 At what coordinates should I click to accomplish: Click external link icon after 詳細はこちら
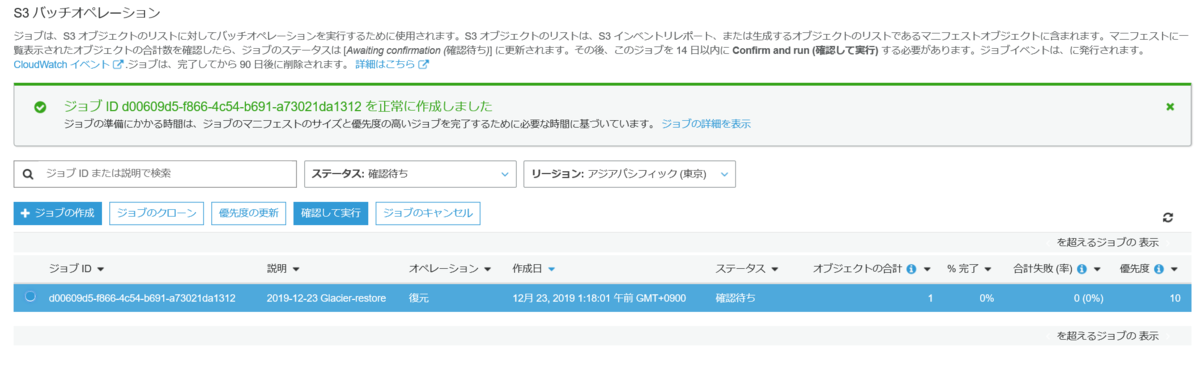click(423, 64)
